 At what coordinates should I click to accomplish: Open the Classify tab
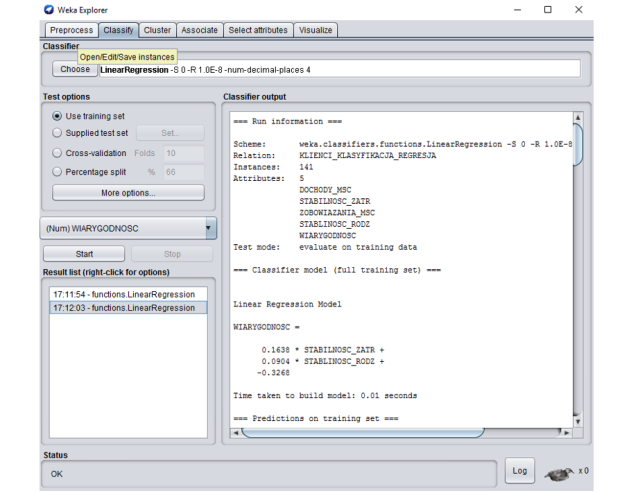[118, 30]
